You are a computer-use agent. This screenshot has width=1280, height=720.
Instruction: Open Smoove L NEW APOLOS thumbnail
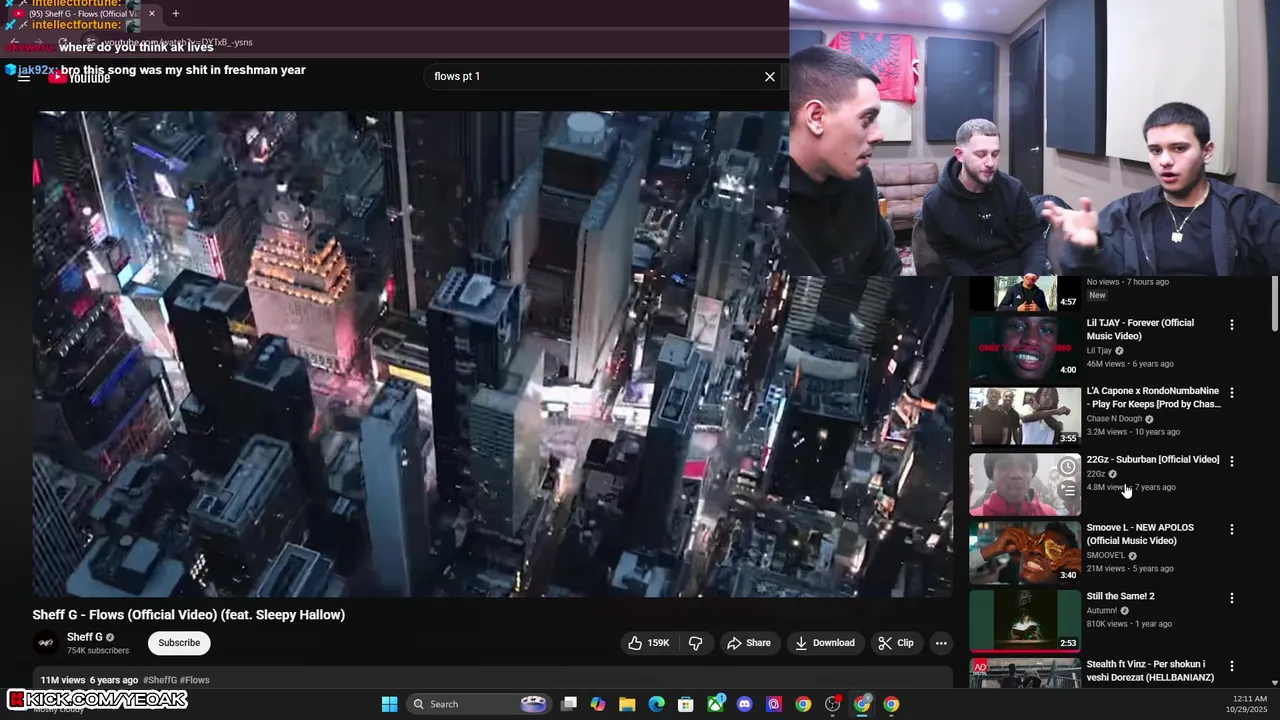point(1025,553)
